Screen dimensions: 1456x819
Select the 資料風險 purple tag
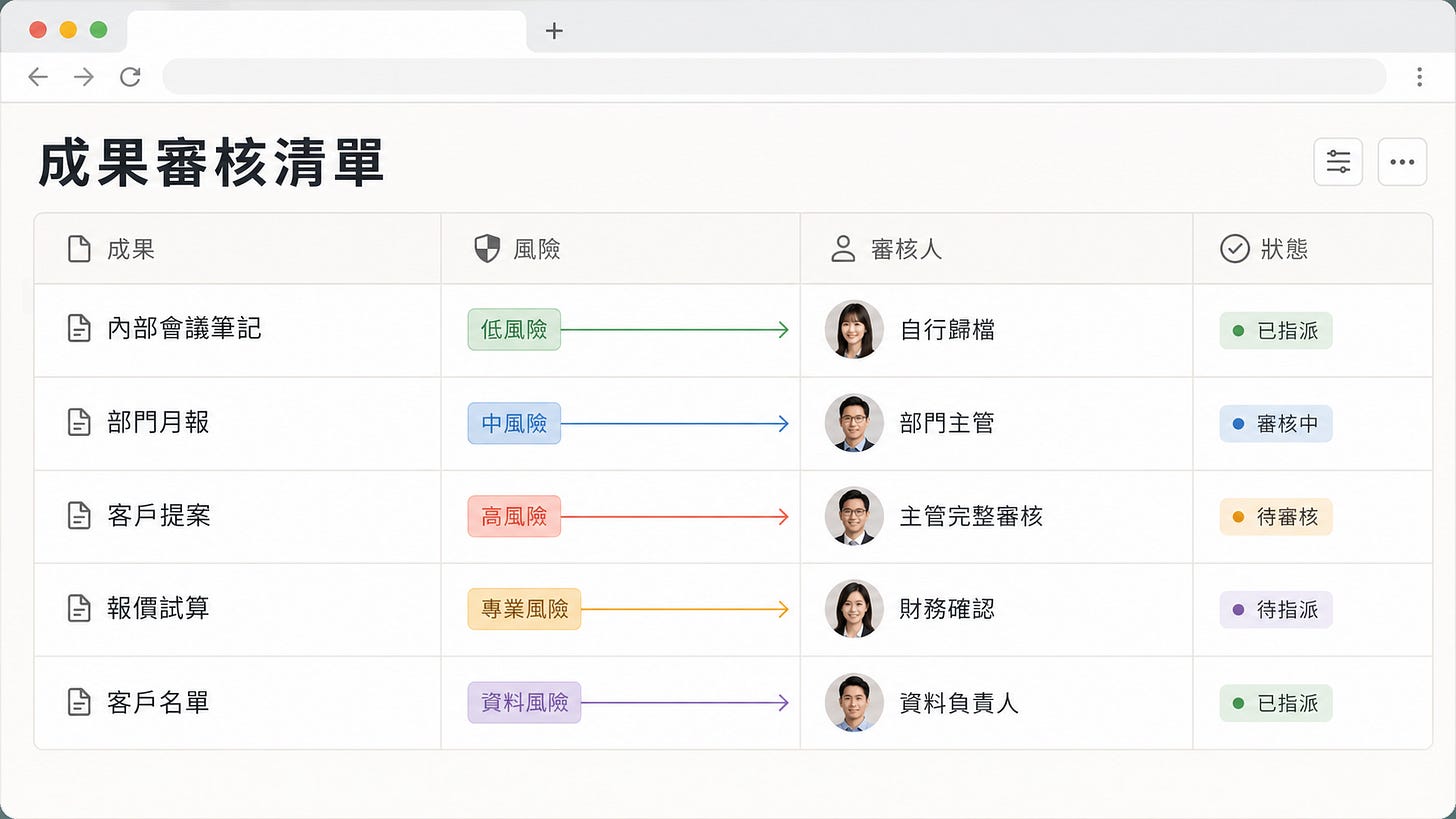(524, 702)
